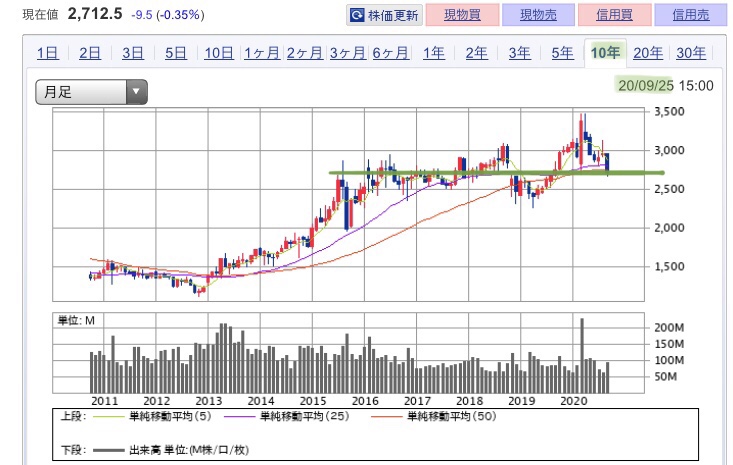Select the 1ヶ月 period tab
This screenshot has width=733, height=465.
pos(260,54)
